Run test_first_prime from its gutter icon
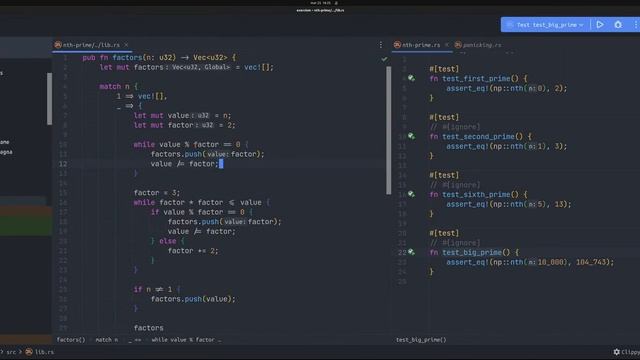 [411, 78]
